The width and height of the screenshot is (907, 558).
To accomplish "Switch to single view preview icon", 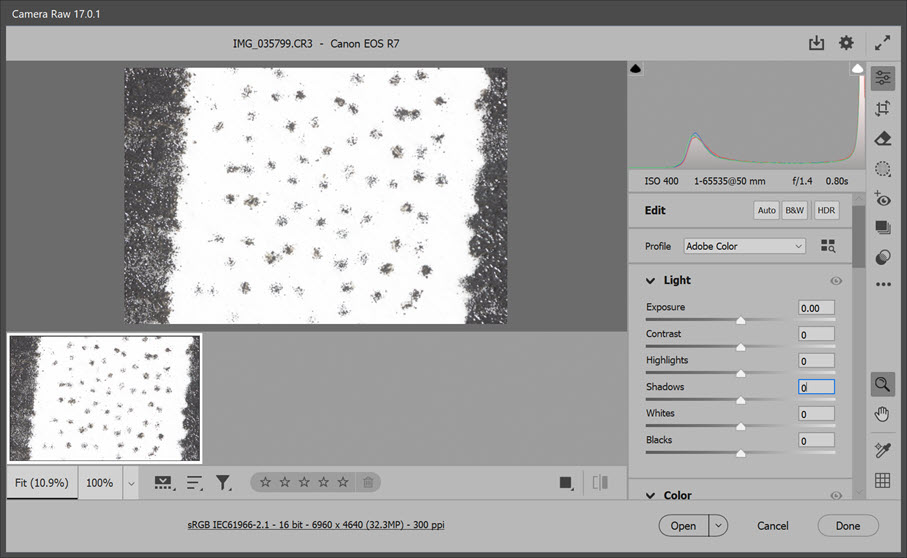I will pyautogui.click(x=566, y=483).
